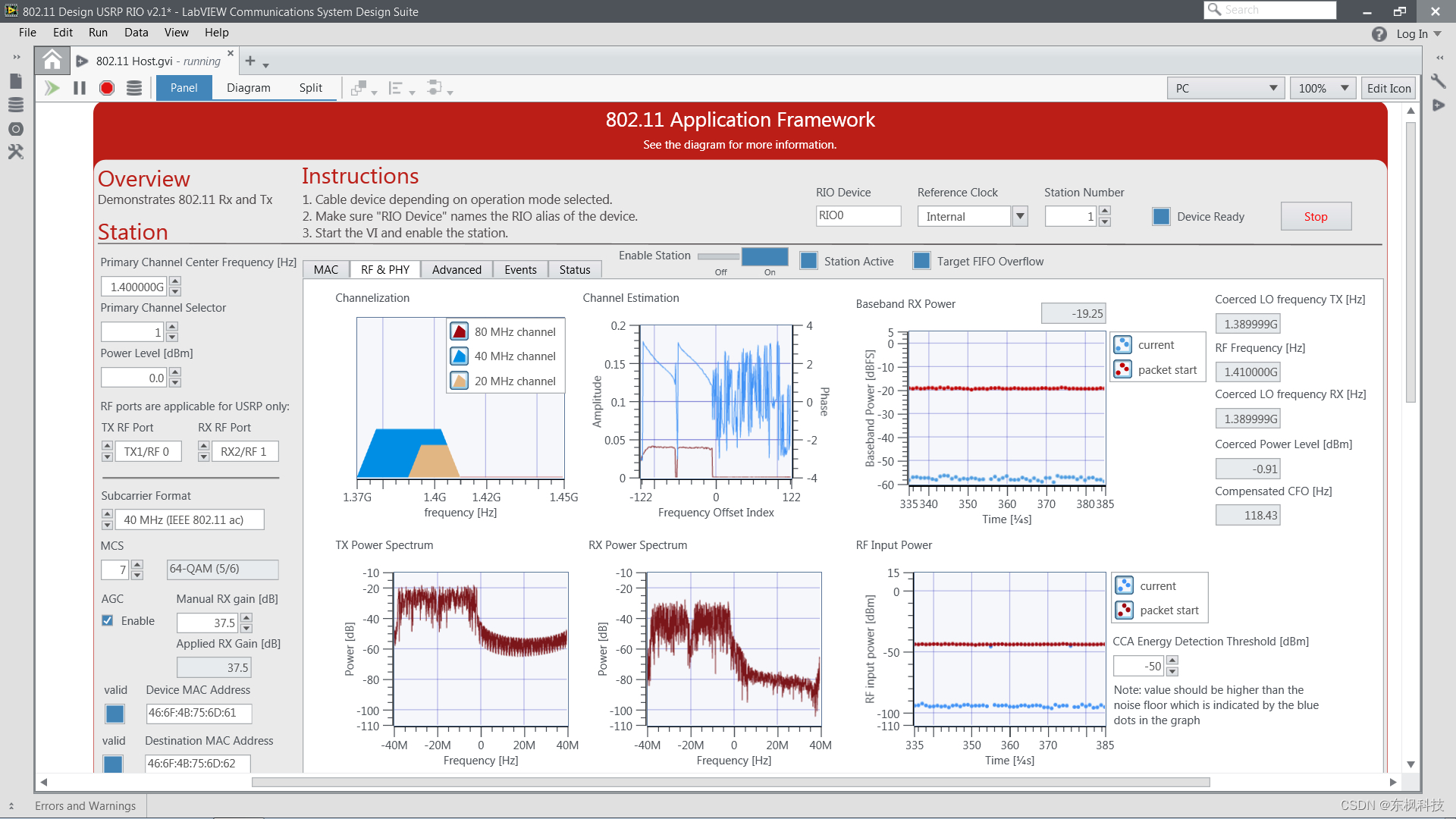Click the Pause execution icon
Viewport: 1456px width, 819px height.
point(80,88)
